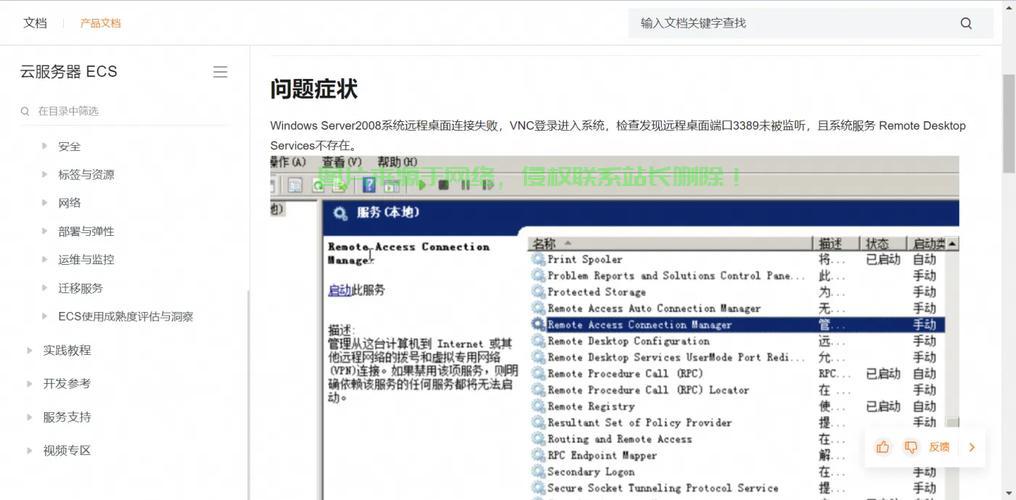Toggle the ECS sidebar hamburger menu
1016x500 pixels.
coord(220,72)
